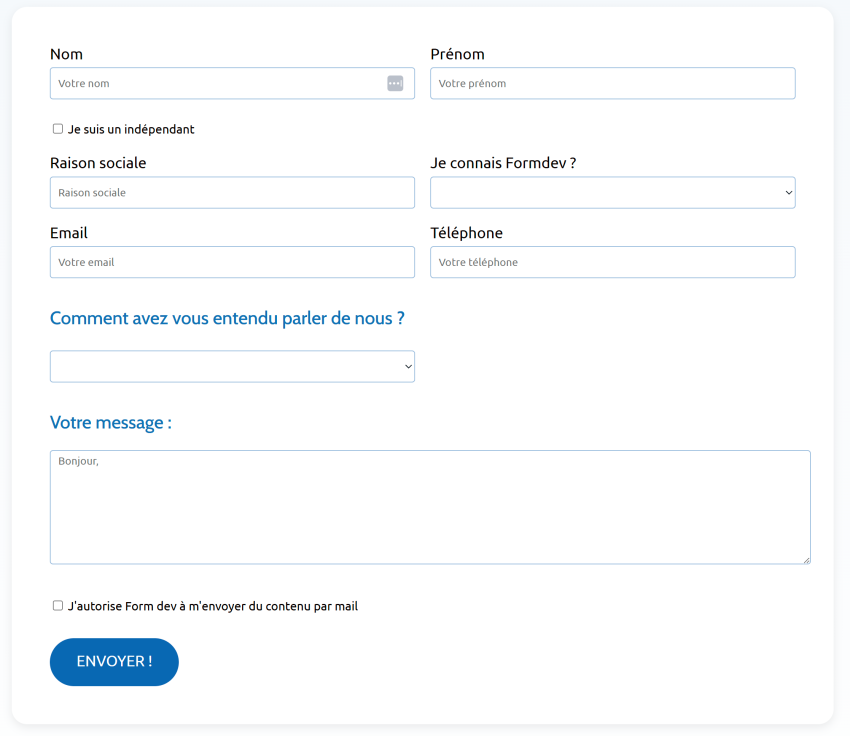This screenshot has width=850, height=736.
Task: Focus the "Votre téléphone" input field
Action: pyautogui.click(x=612, y=262)
